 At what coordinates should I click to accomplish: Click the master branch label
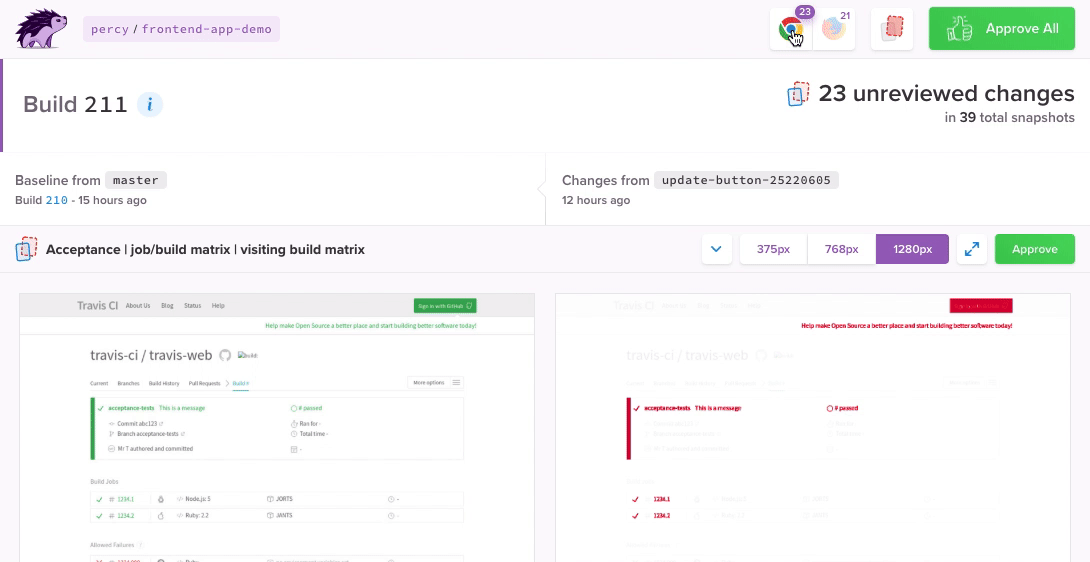click(x=136, y=180)
